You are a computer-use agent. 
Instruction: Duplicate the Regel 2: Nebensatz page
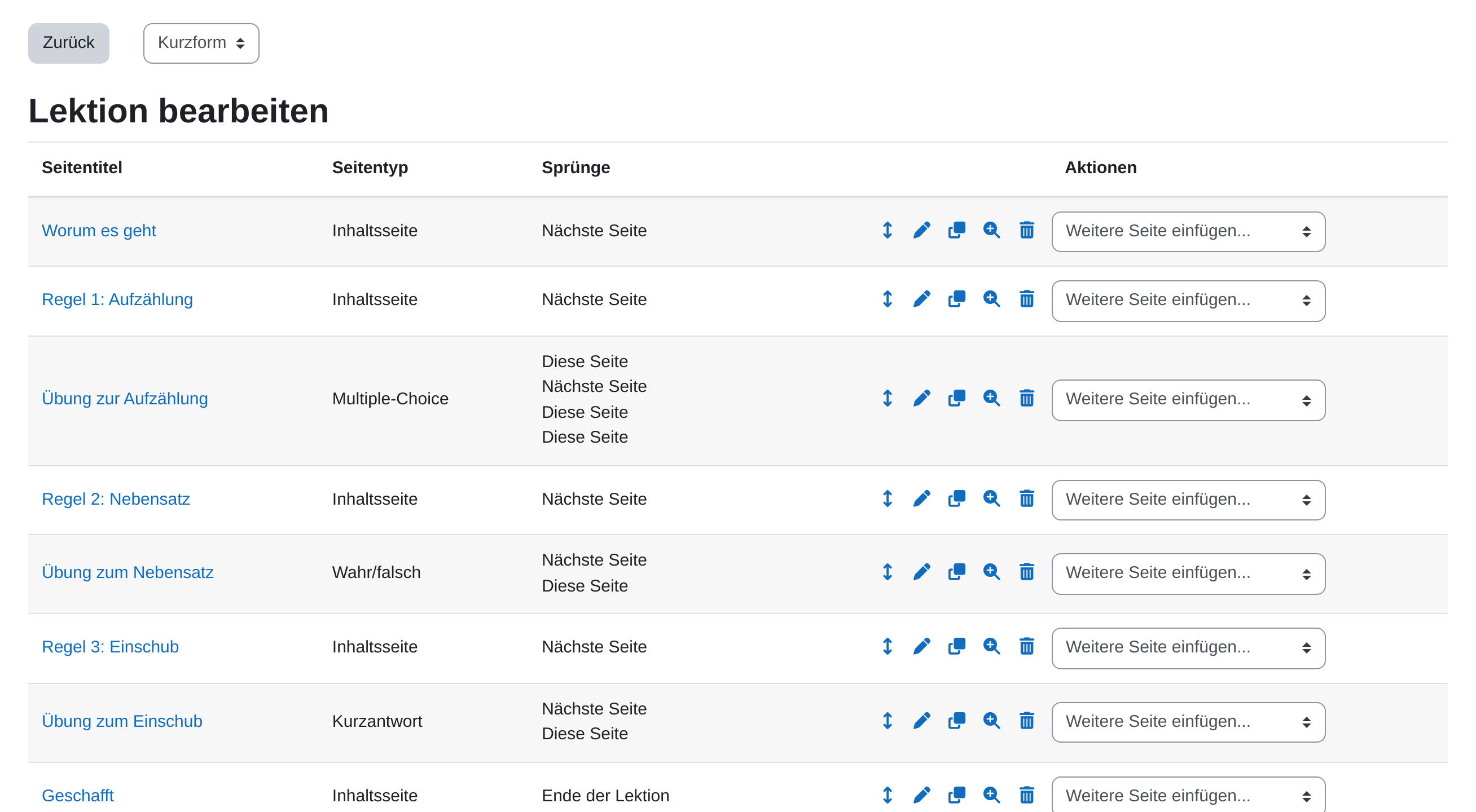click(956, 499)
